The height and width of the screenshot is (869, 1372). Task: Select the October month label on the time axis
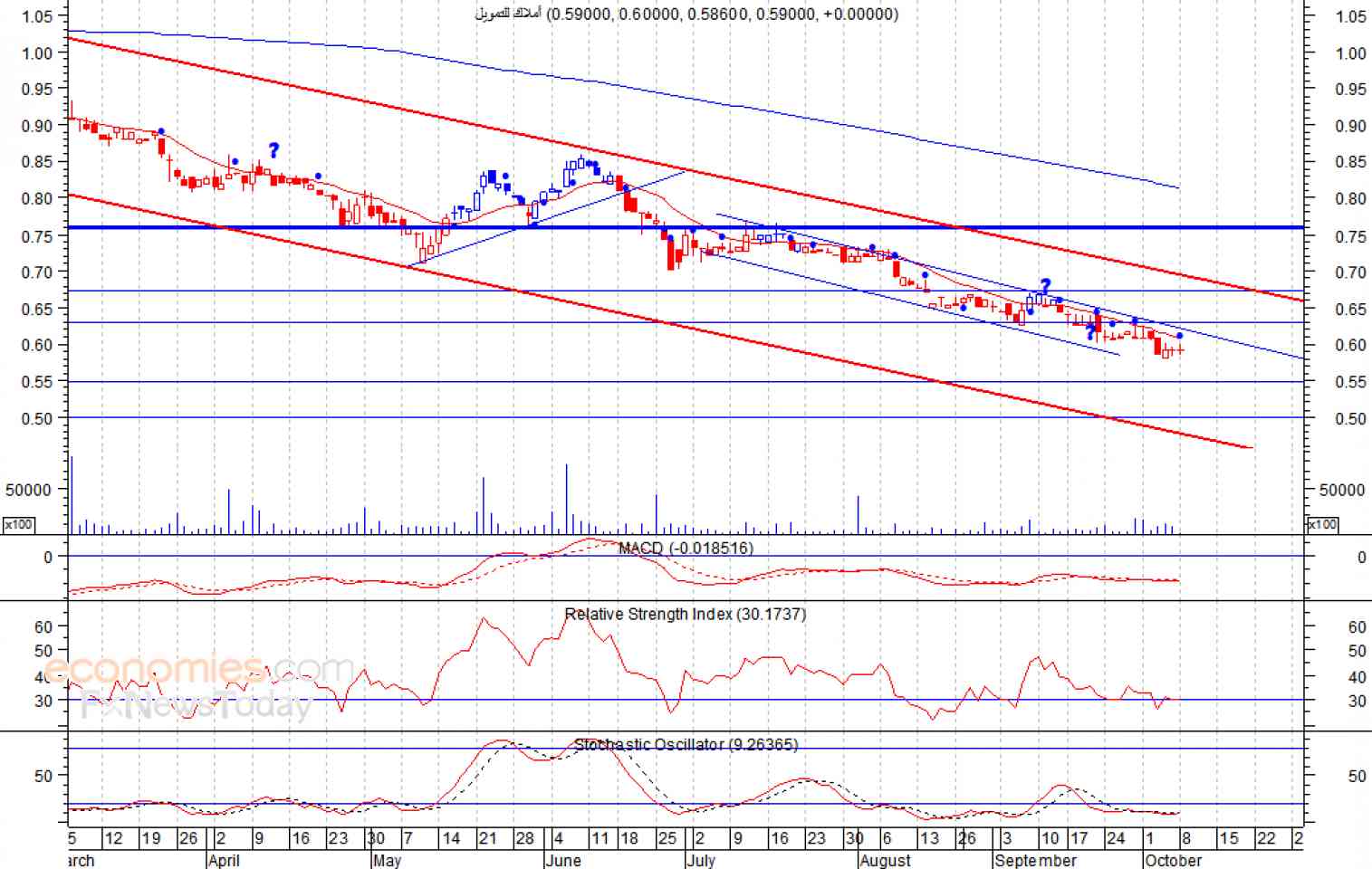1174,860
